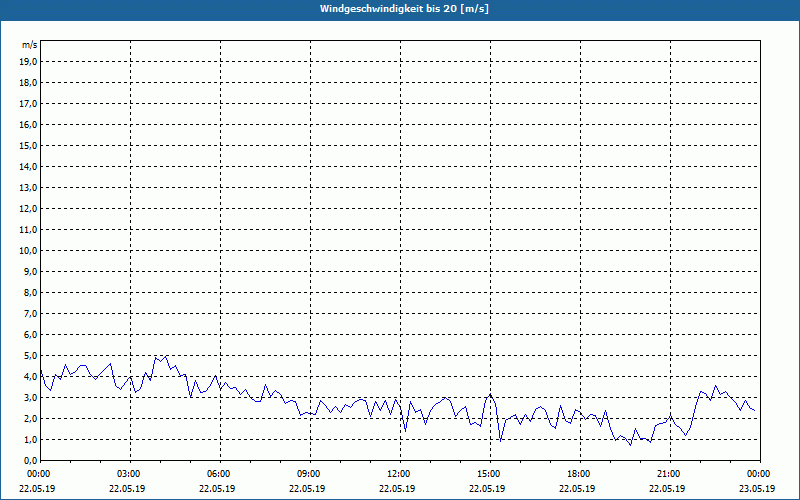The height and width of the screenshot is (500, 800).
Task: Pick the '22.05.19' date under 18:00
Action: click(x=577, y=488)
